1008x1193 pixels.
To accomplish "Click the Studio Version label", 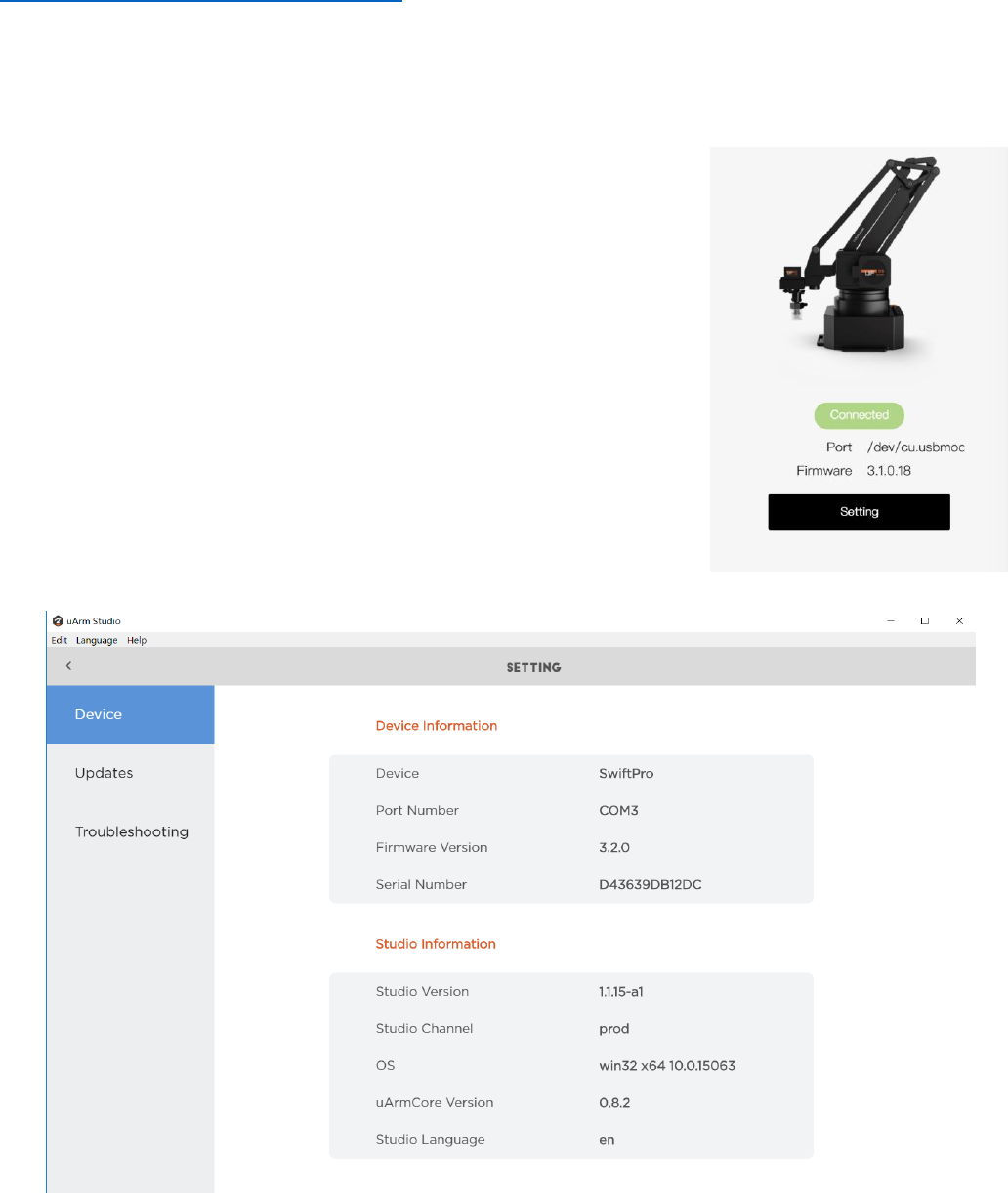I will click(422, 991).
